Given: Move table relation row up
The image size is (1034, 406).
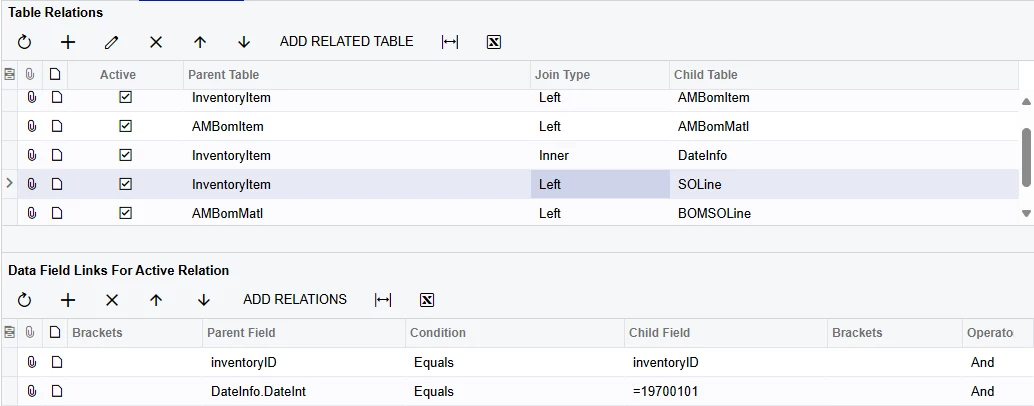Looking at the screenshot, I should point(200,42).
